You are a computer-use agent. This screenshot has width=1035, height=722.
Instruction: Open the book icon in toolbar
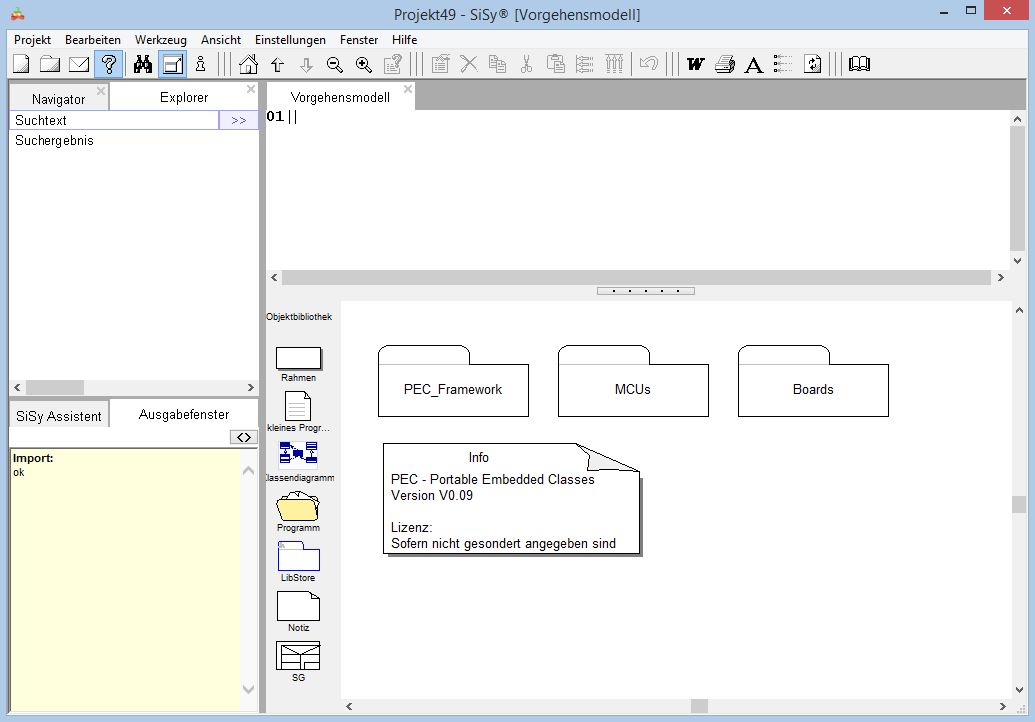(859, 64)
